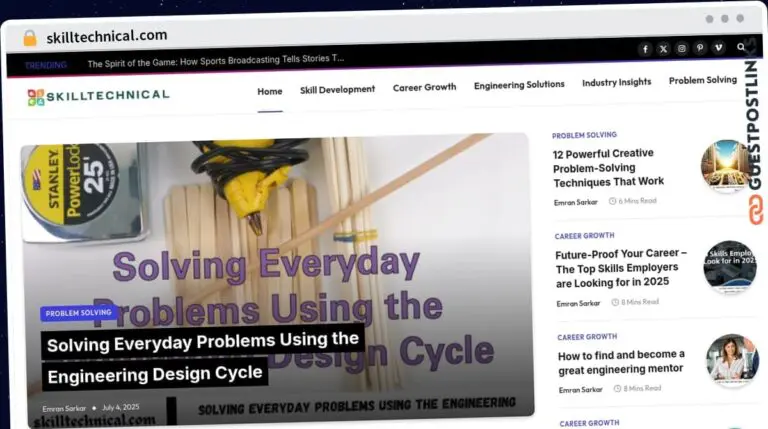
Task: Click the X (Twitter) icon
Action: tap(663, 48)
